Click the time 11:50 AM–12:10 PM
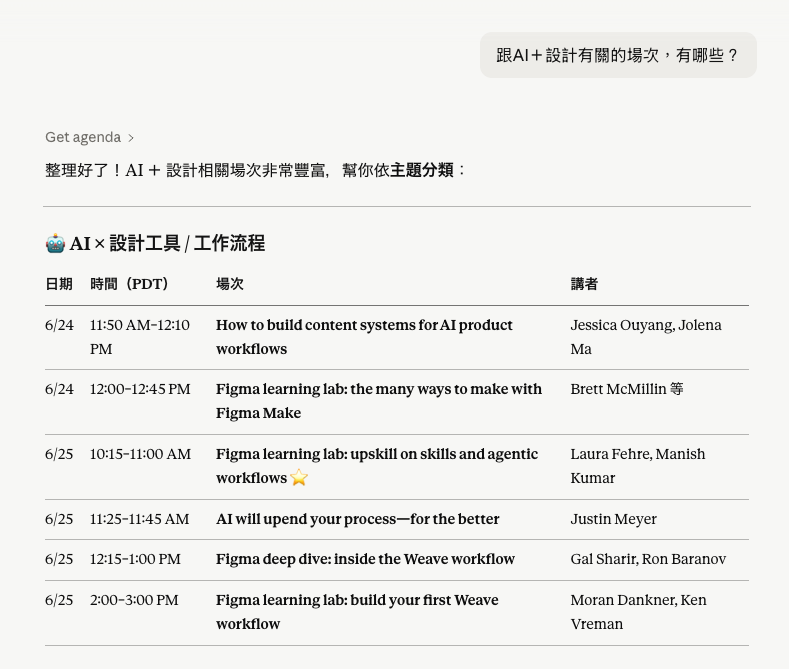 pos(140,337)
